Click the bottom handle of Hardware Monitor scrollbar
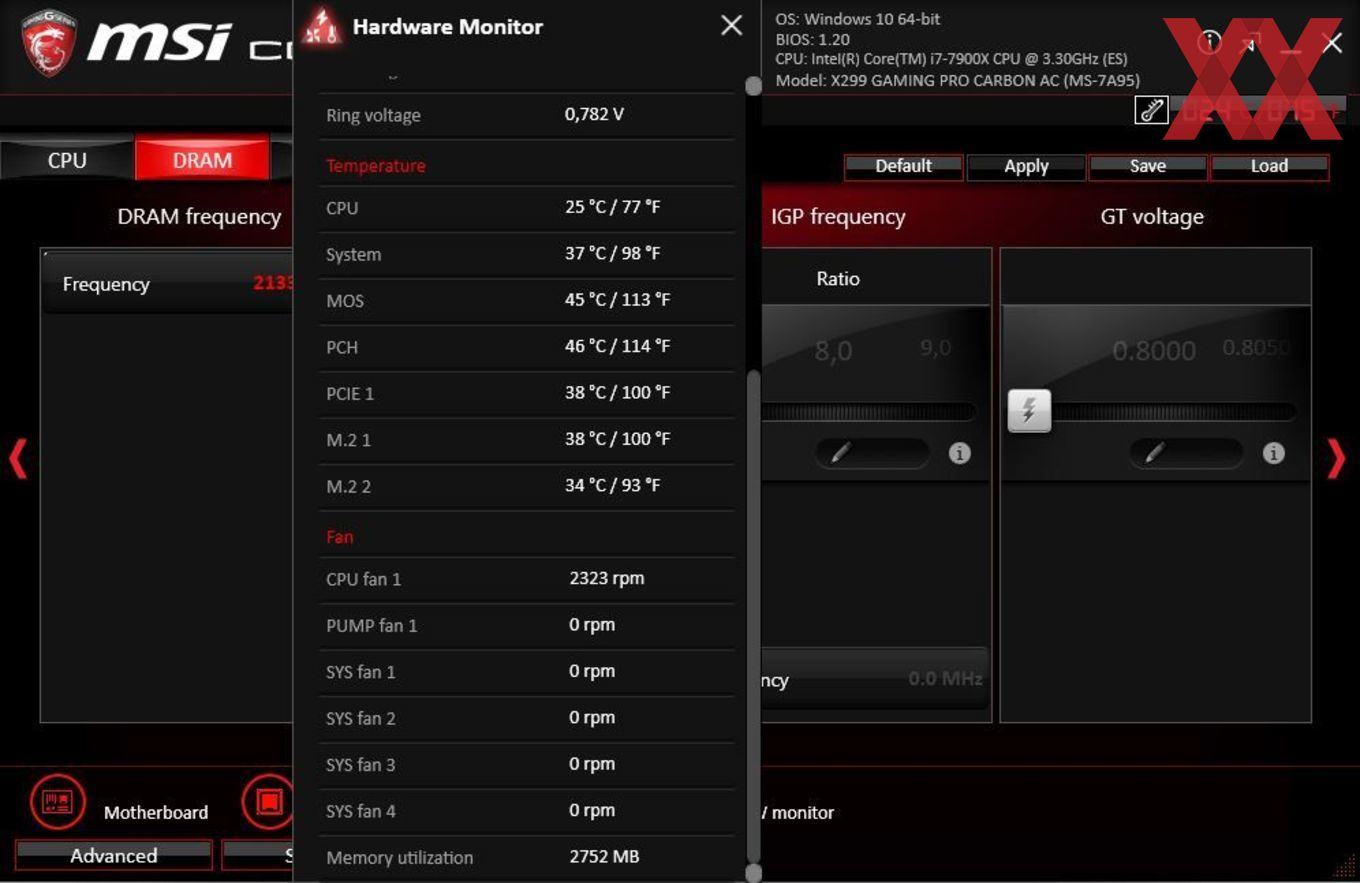Screen dimensions: 1360x883 [x=753, y=873]
